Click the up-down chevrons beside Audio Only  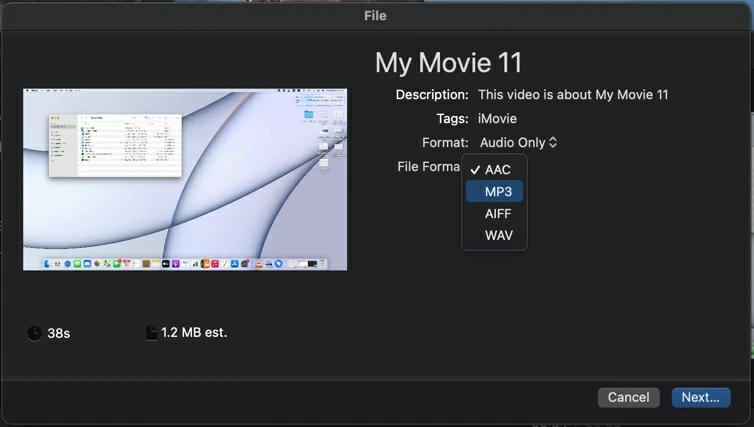[553, 143]
